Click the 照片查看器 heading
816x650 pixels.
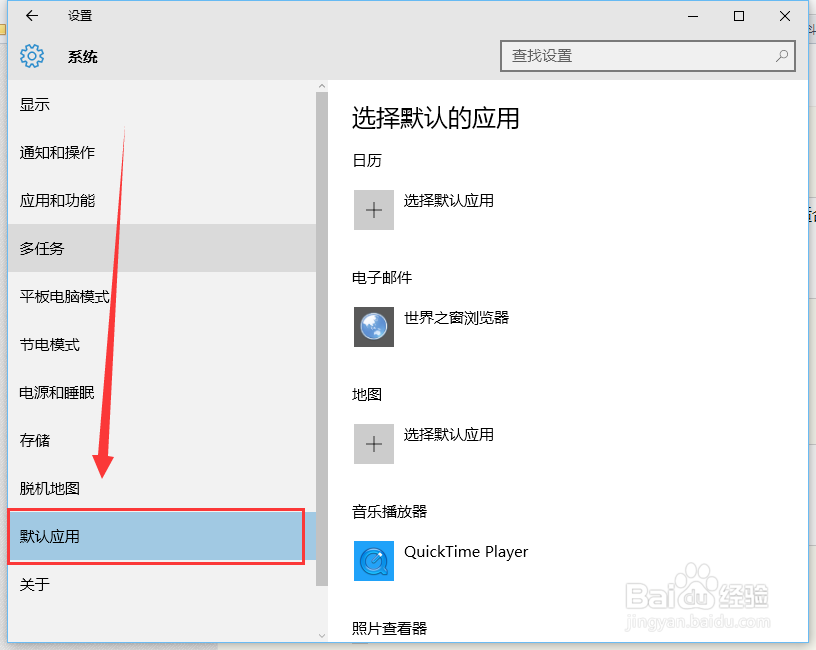coord(389,629)
